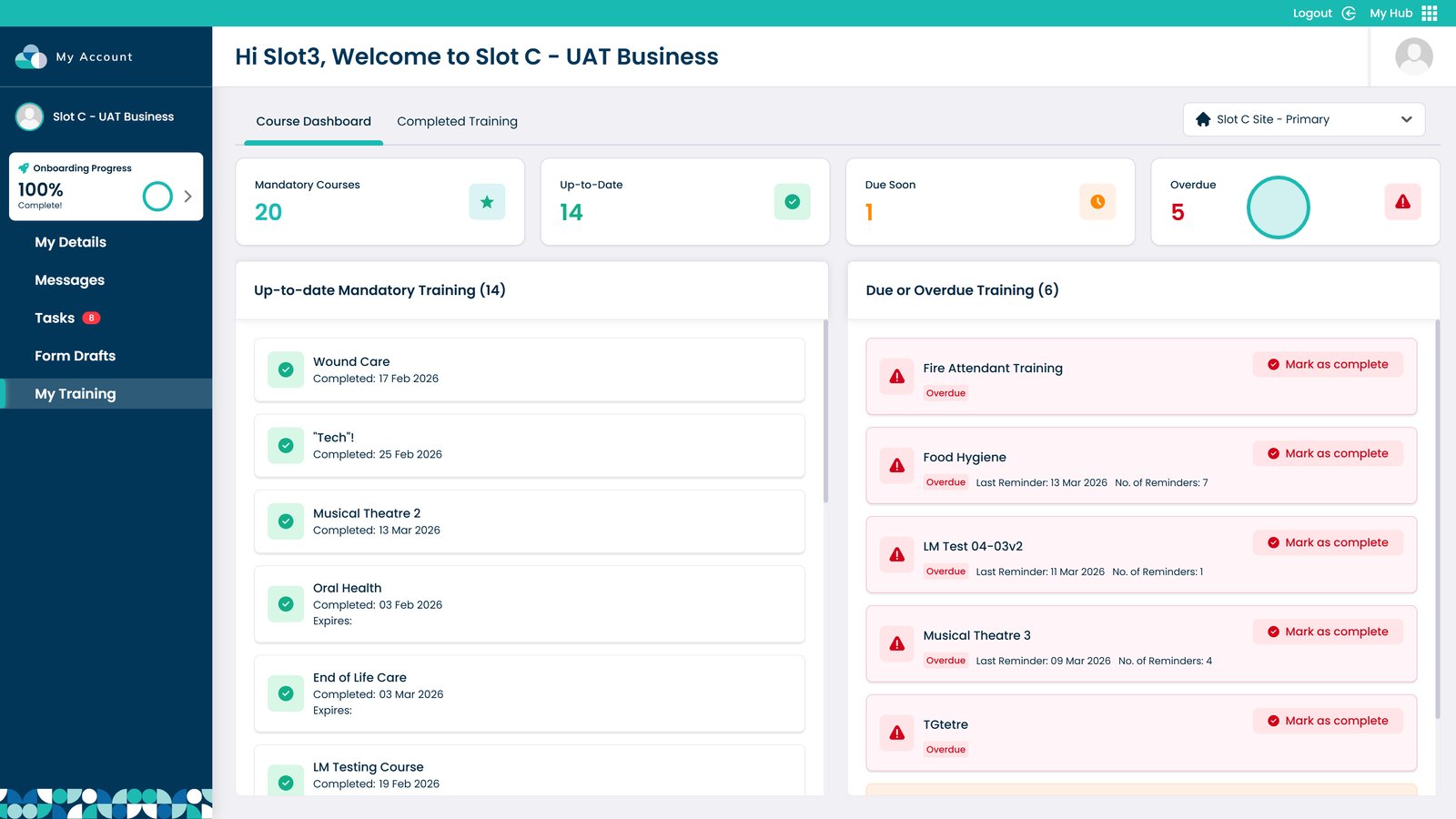This screenshot has height=819, width=1456.
Task: Expand Onboarding Progress with chevron arrow
Action: pos(187,196)
